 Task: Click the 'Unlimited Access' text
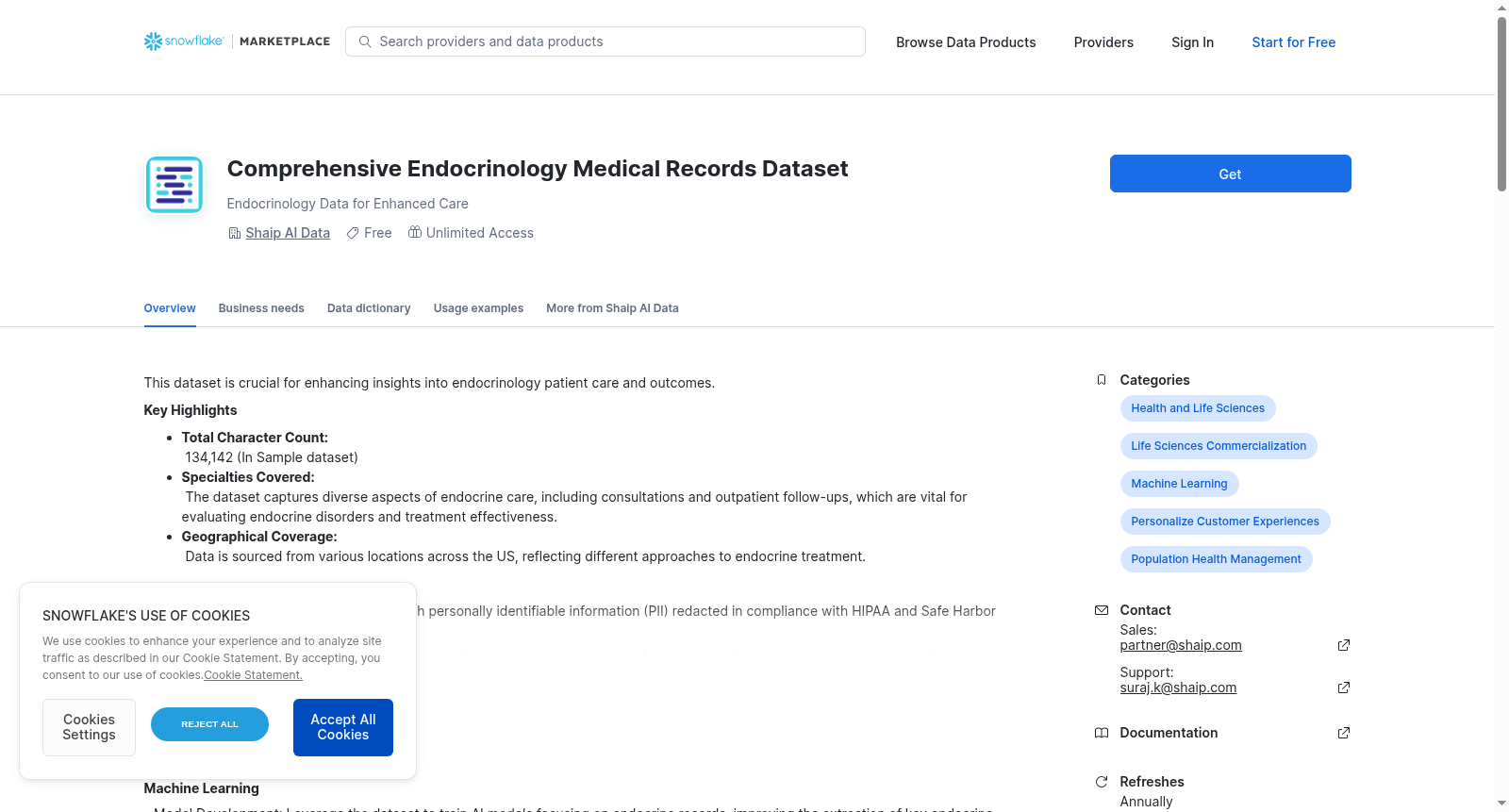[x=480, y=233]
